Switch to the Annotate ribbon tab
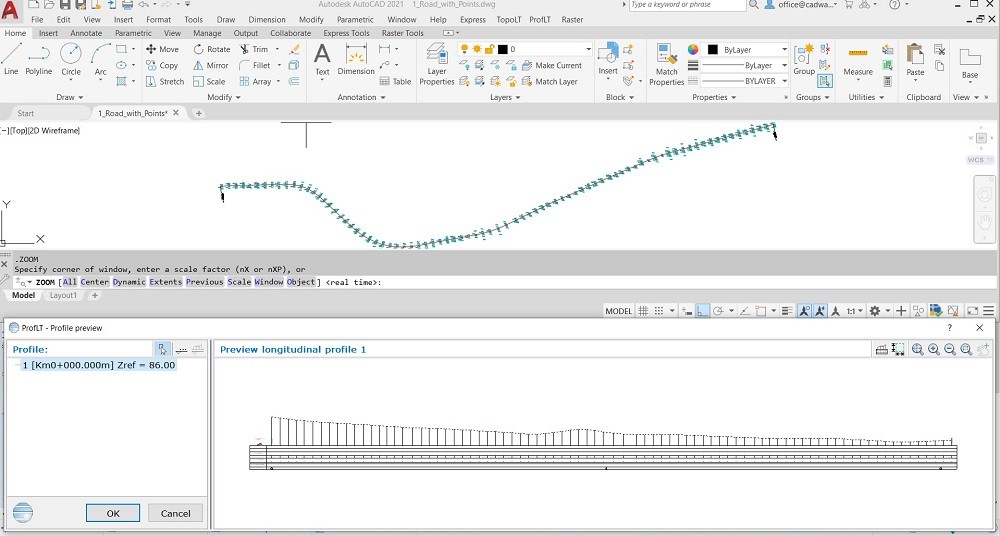This screenshot has width=1000, height=536. [x=86, y=33]
